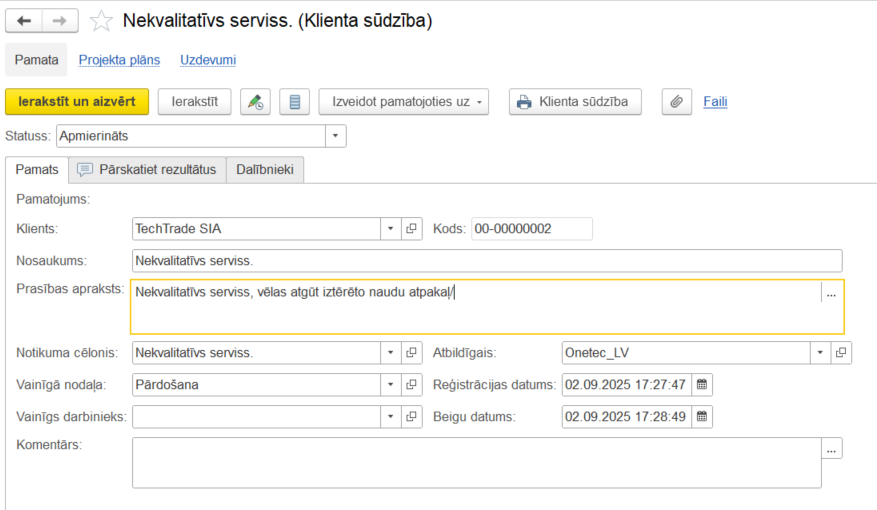Print the Klienta sūdzība form
This screenshot has height=510, width=877.
click(x=574, y=102)
